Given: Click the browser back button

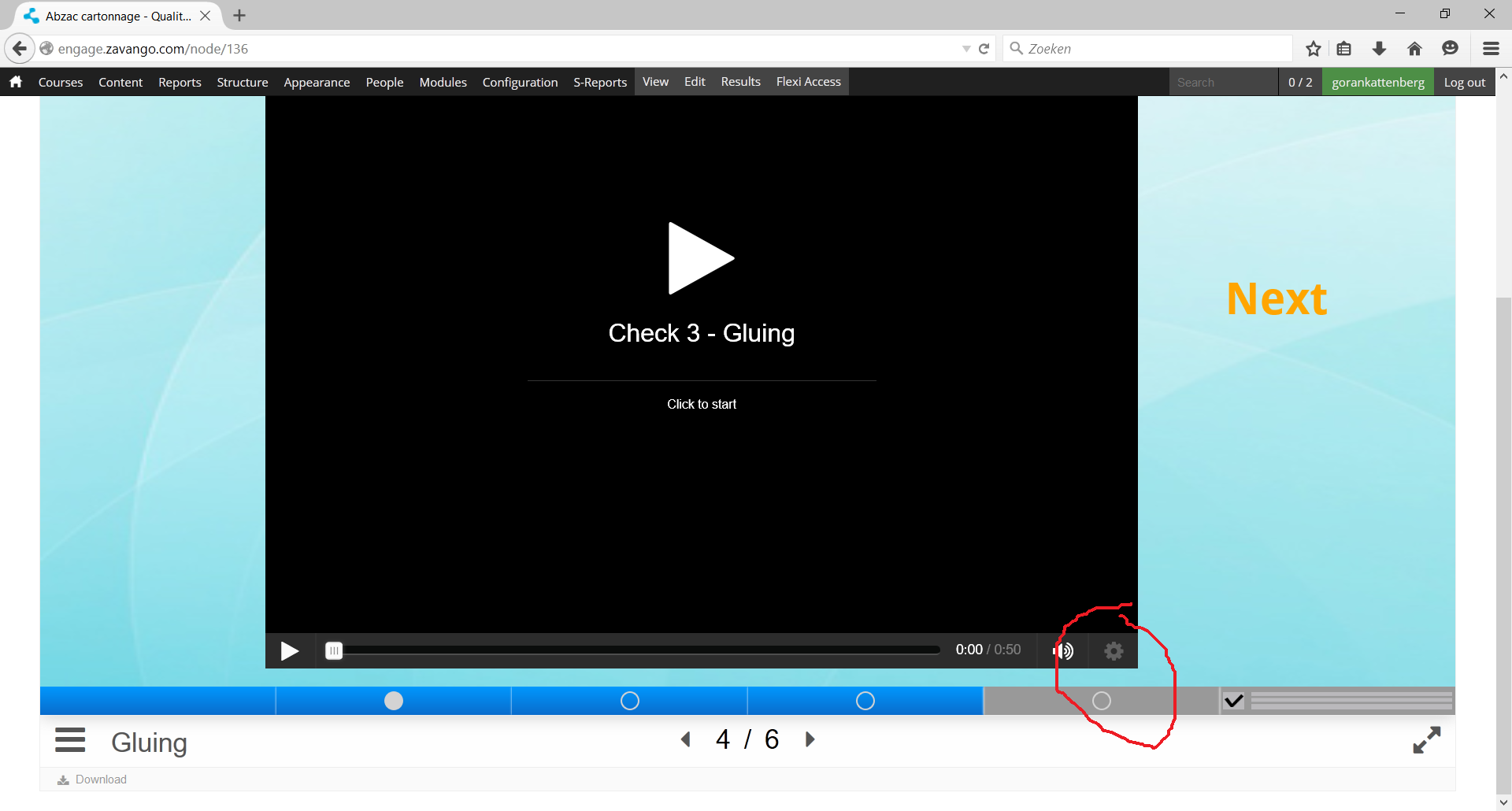Looking at the screenshot, I should (20, 49).
